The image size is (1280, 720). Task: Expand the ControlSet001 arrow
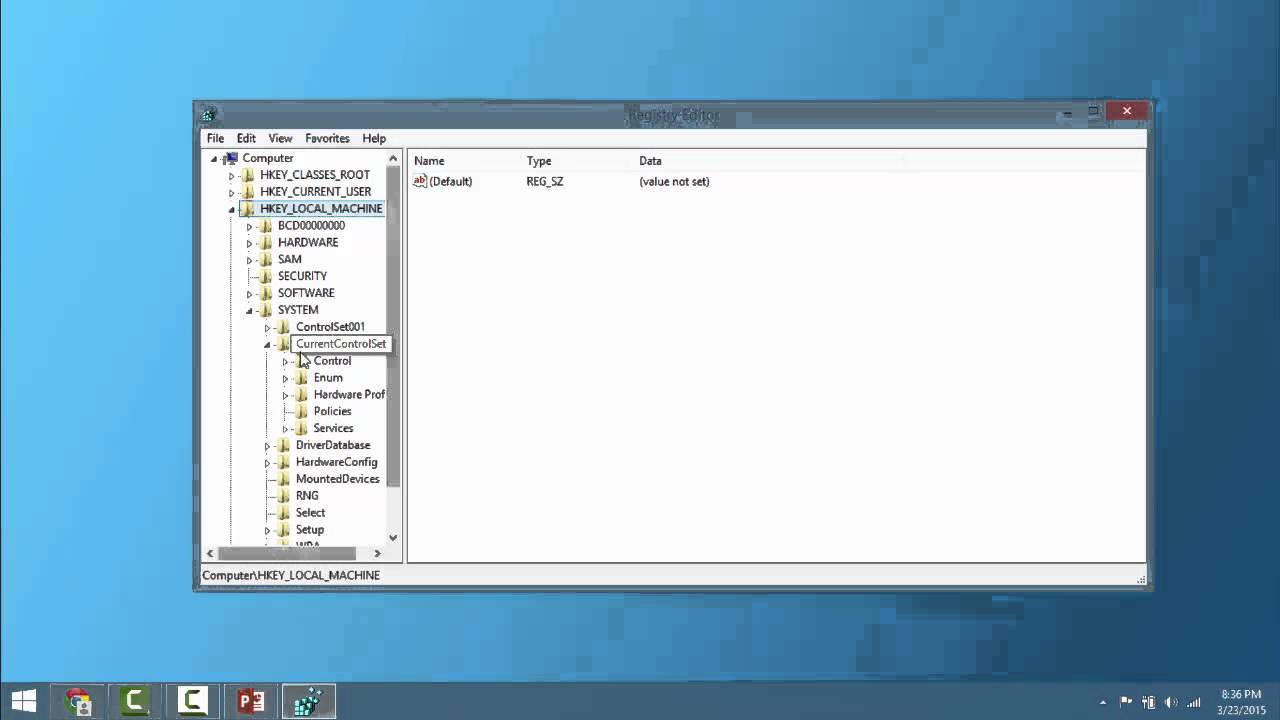tap(268, 327)
